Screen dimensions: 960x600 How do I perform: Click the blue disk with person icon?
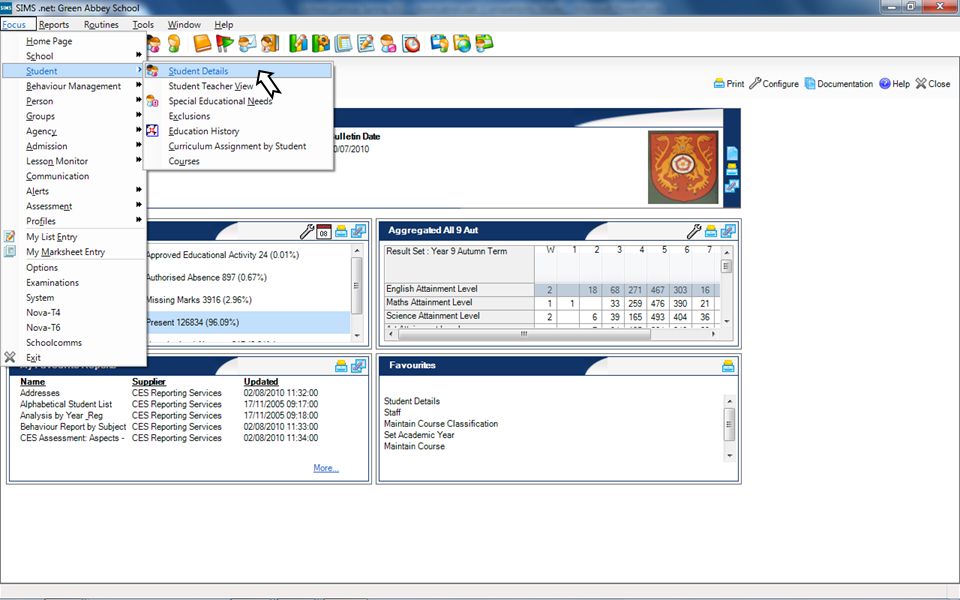coord(439,43)
